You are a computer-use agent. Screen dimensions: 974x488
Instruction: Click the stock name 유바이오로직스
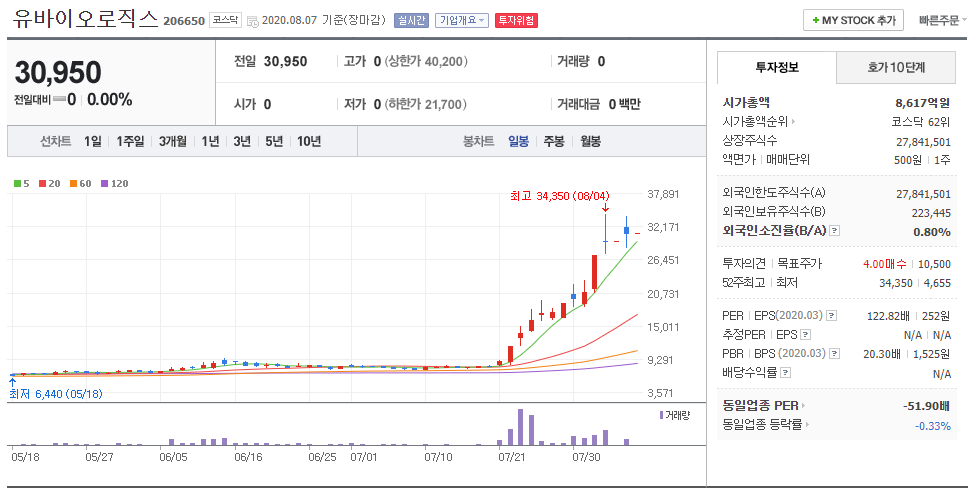(86, 19)
